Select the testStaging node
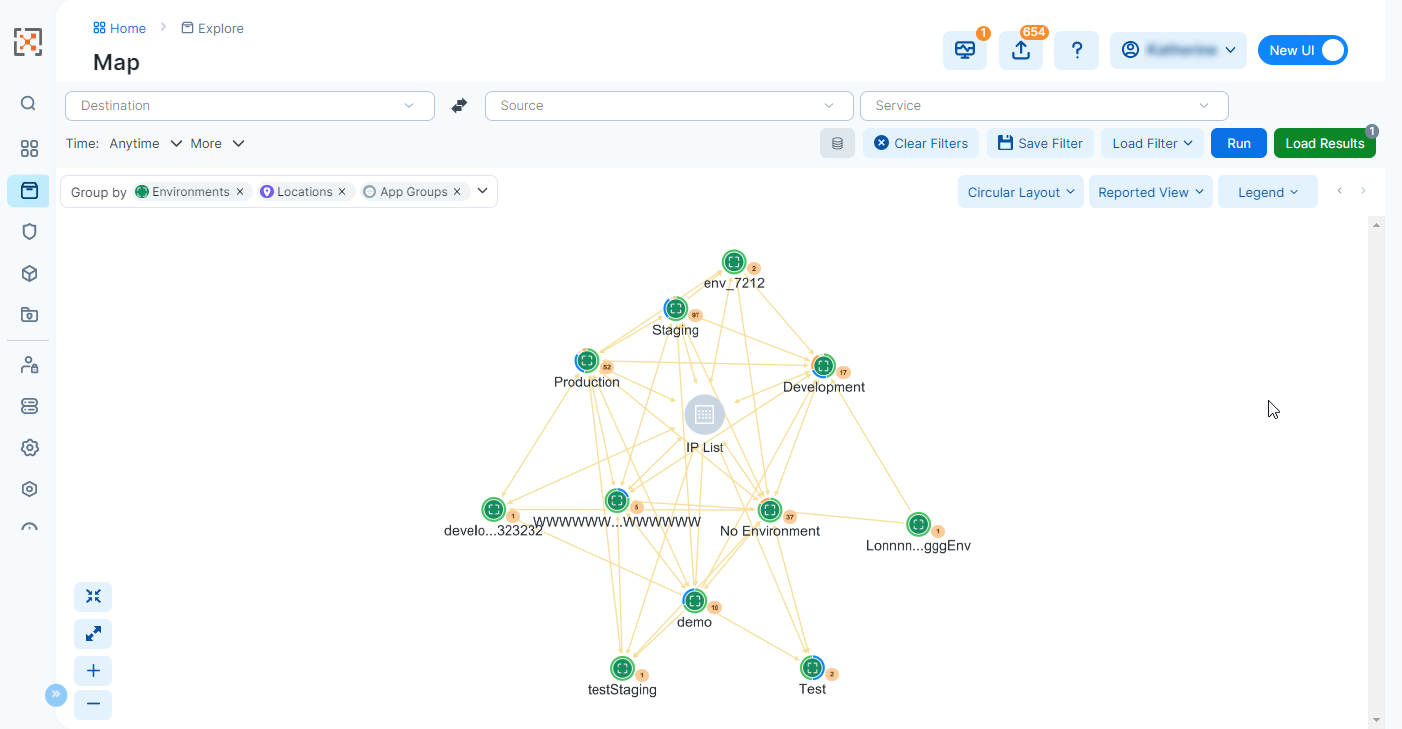 point(622,668)
